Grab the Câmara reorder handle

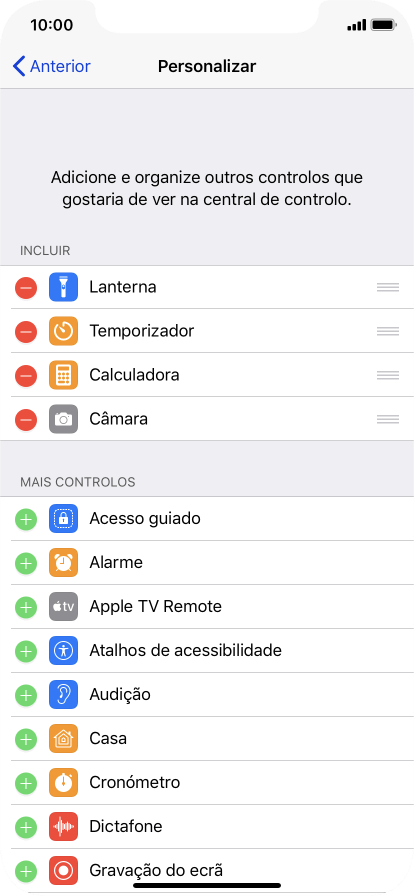[x=388, y=419]
